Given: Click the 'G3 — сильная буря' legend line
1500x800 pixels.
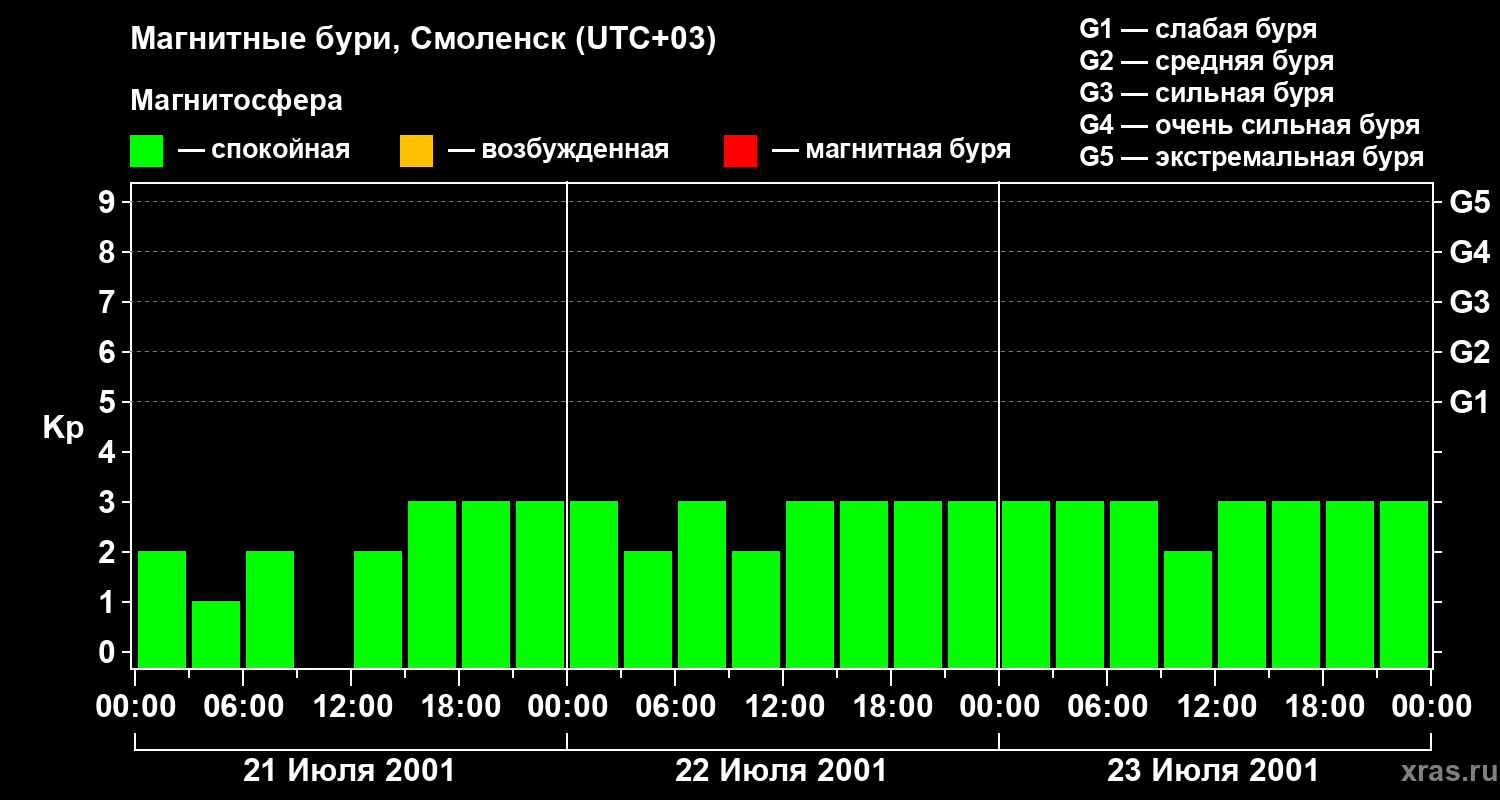Looking at the screenshot, I should [x=1206, y=93].
